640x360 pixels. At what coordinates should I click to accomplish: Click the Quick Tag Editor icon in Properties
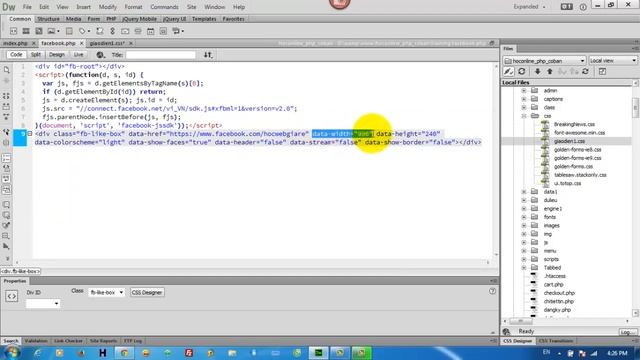pos(11,296)
